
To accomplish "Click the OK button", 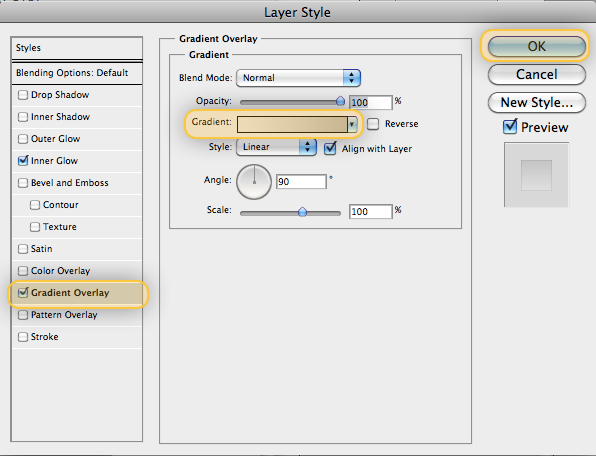I will click(x=536, y=46).
